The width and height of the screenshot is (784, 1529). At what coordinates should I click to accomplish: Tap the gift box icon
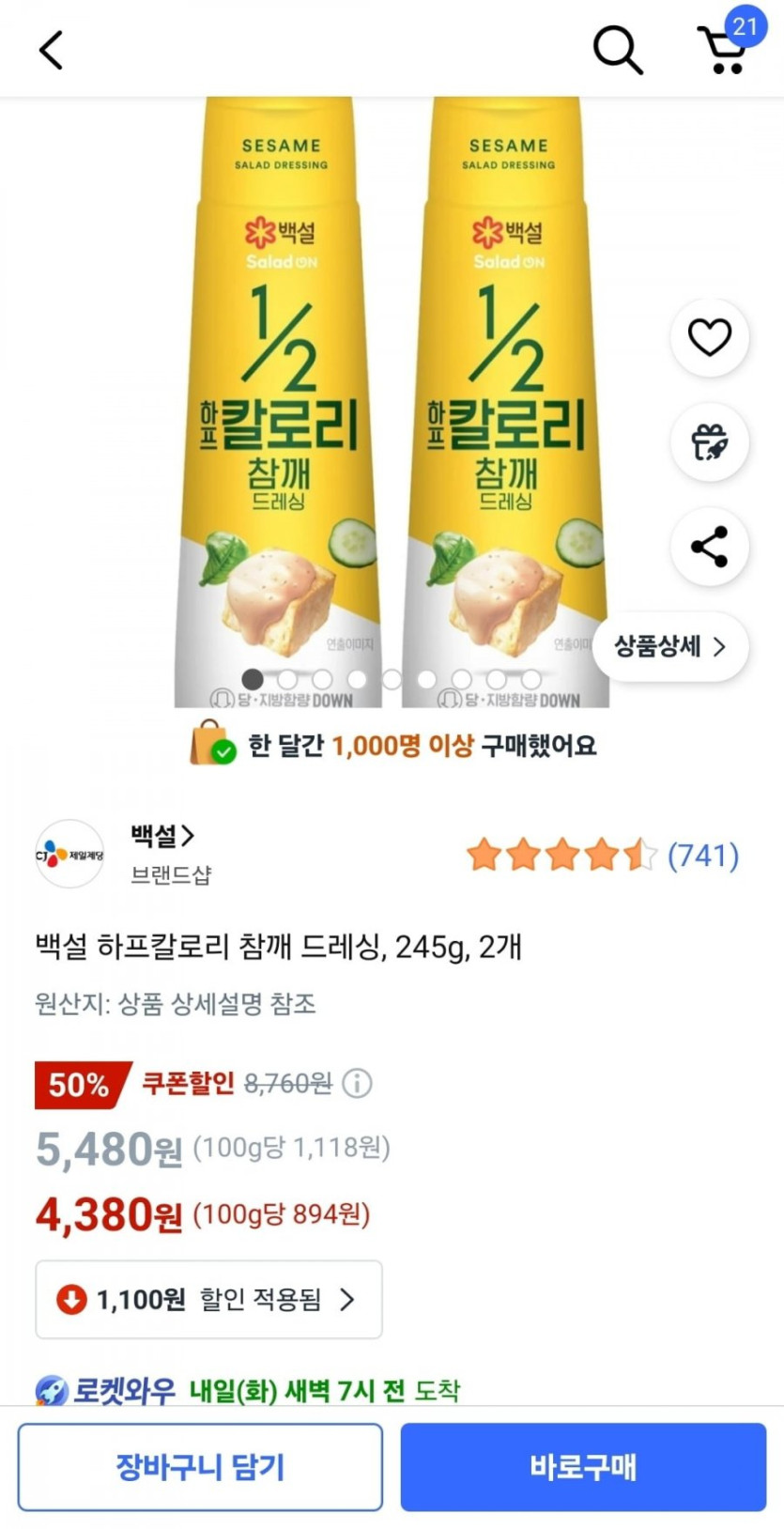[x=709, y=442]
